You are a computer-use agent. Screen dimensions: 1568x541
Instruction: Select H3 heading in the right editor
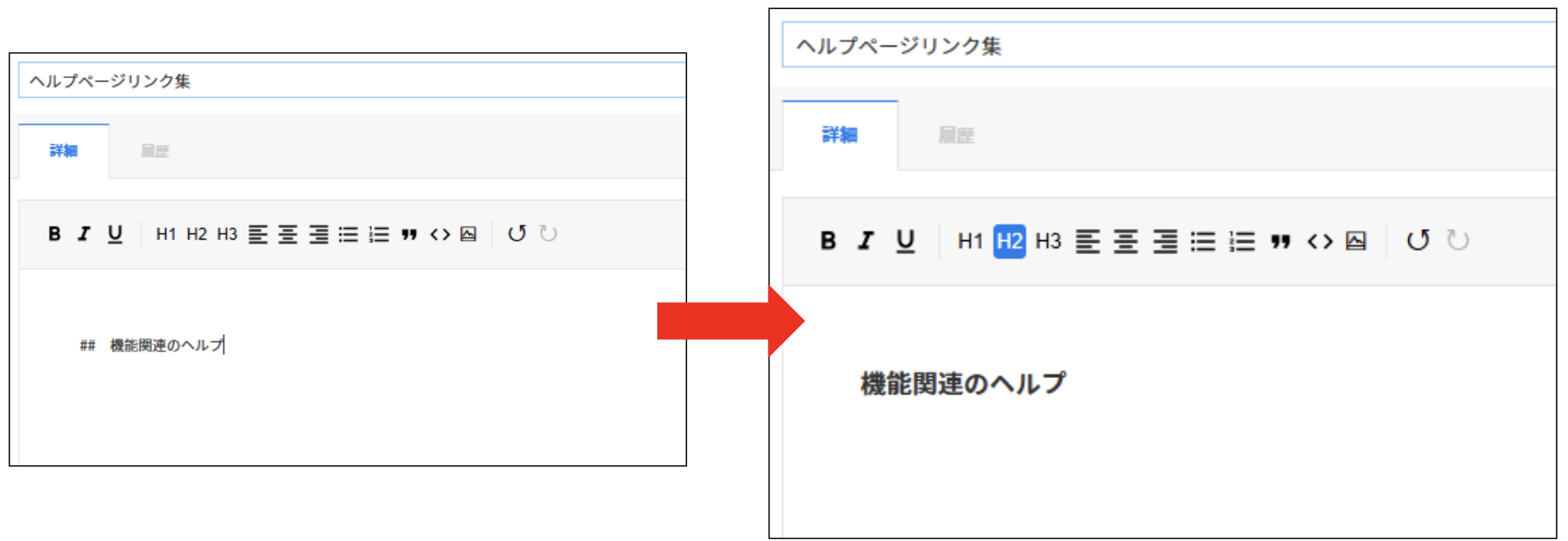coord(1048,241)
